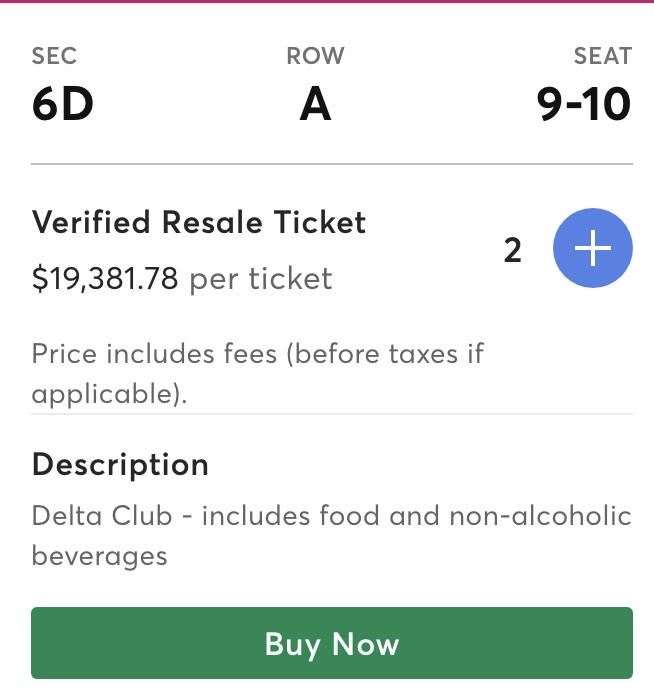
Task: Click the Description heading
Action: point(120,464)
